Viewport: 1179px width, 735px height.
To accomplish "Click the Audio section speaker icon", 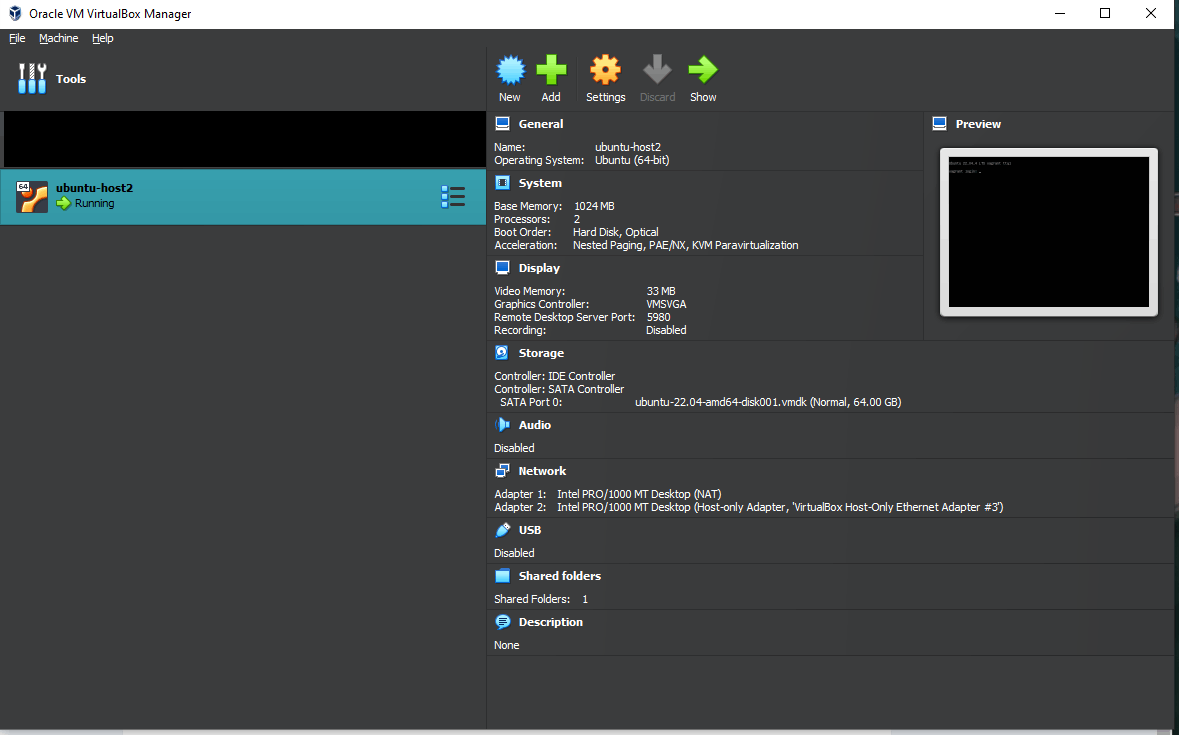I will coord(502,425).
